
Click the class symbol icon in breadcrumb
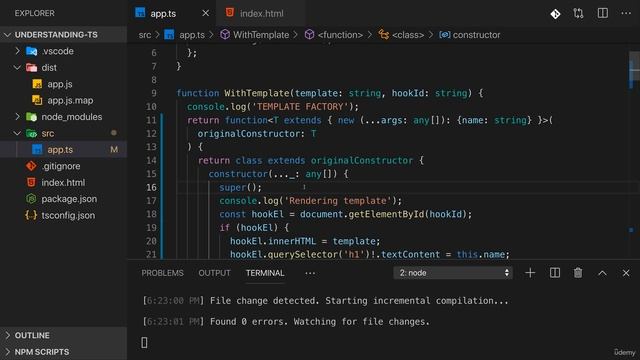pos(383,35)
